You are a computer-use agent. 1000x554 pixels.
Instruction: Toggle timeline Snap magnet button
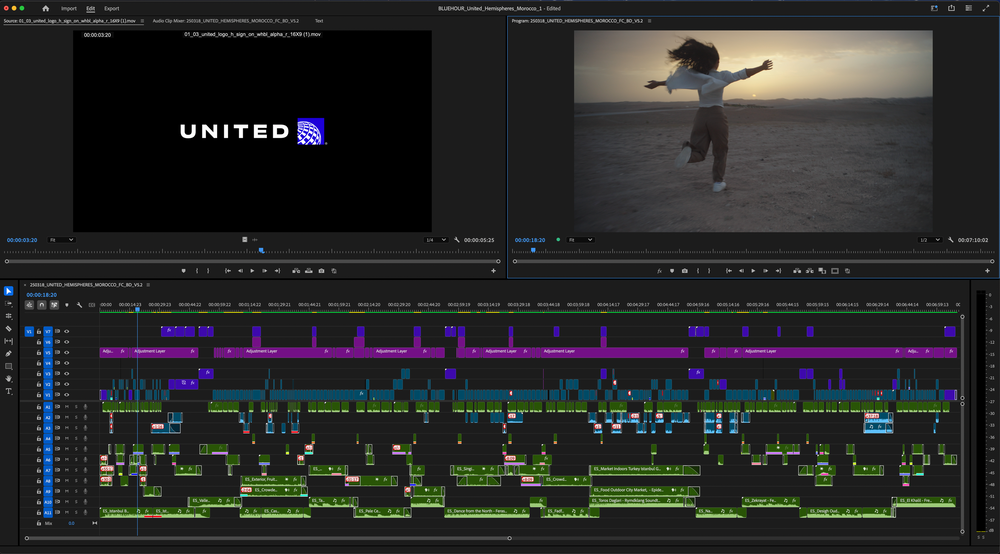41,305
